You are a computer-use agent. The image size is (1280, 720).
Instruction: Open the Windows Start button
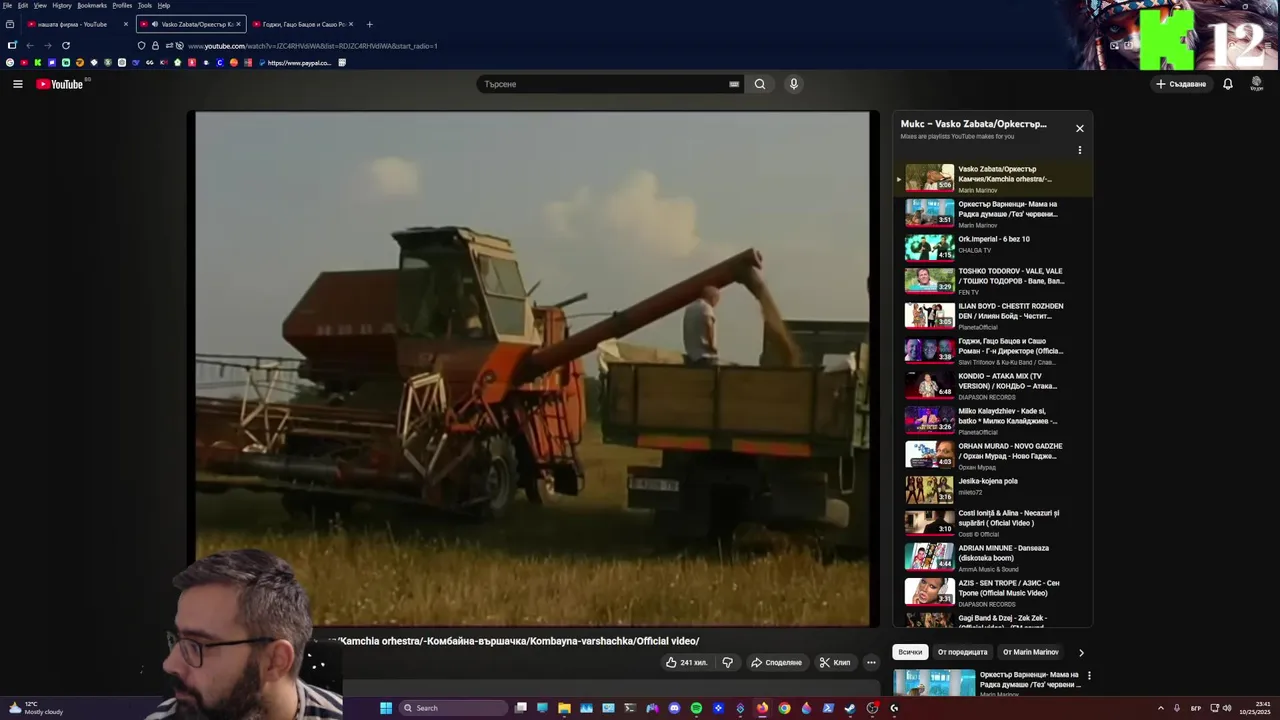pyautogui.click(x=386, y=708)
